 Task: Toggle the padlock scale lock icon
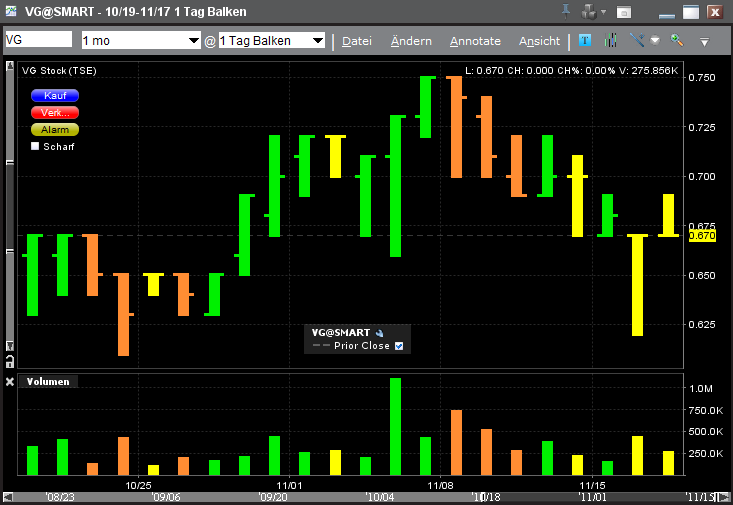click(10, 361)
